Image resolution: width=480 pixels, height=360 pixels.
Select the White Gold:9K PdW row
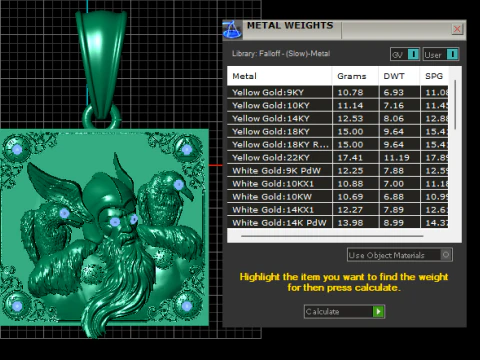tap(338, 170)
